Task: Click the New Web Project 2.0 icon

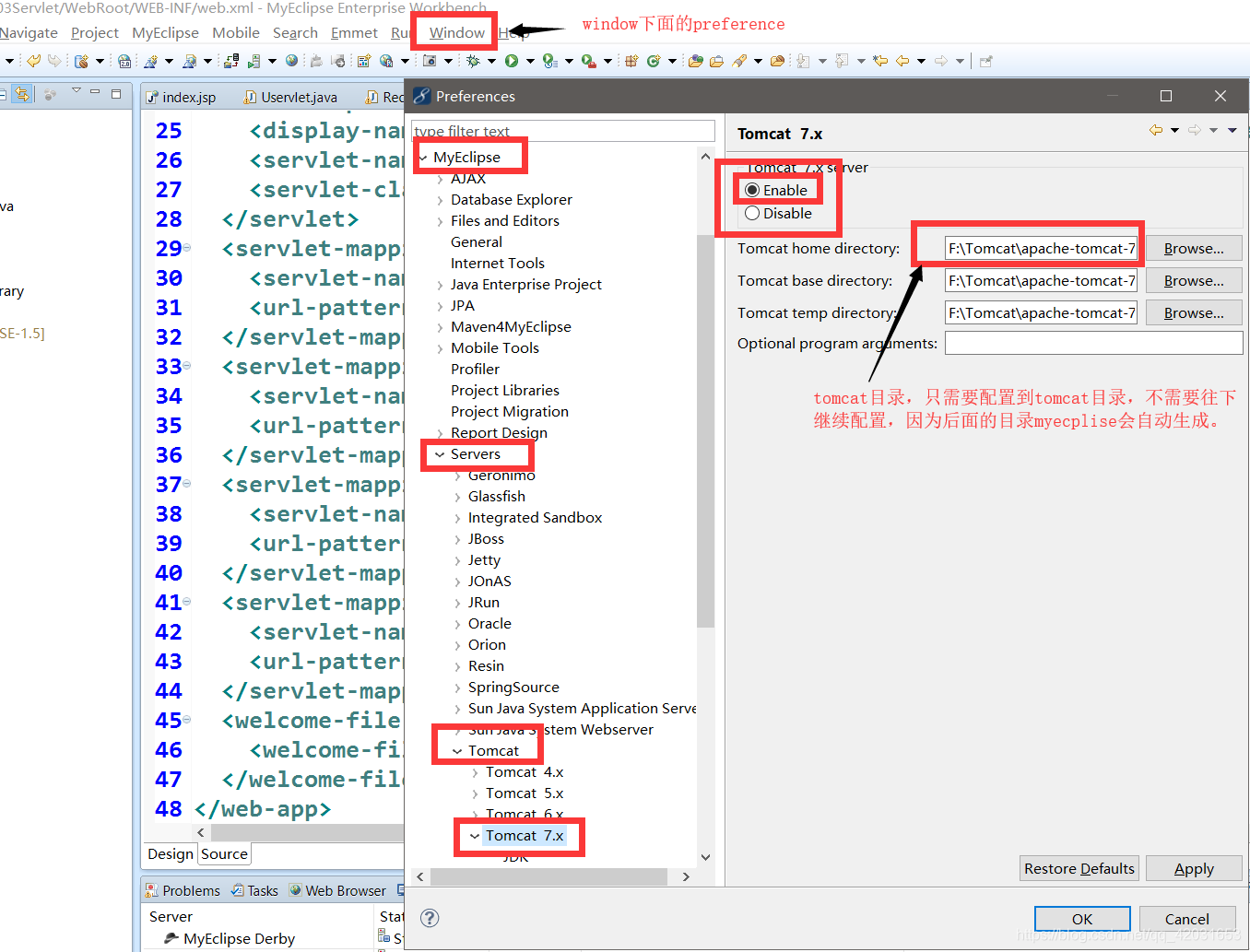Action: (124, 61)
